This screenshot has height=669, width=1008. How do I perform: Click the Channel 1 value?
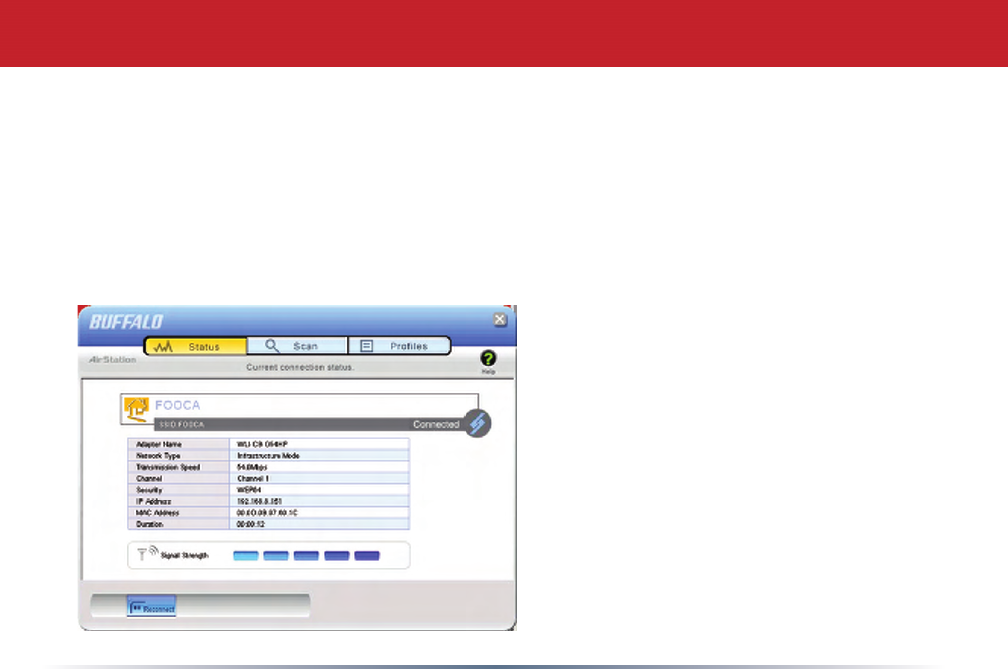coord(253,479)
